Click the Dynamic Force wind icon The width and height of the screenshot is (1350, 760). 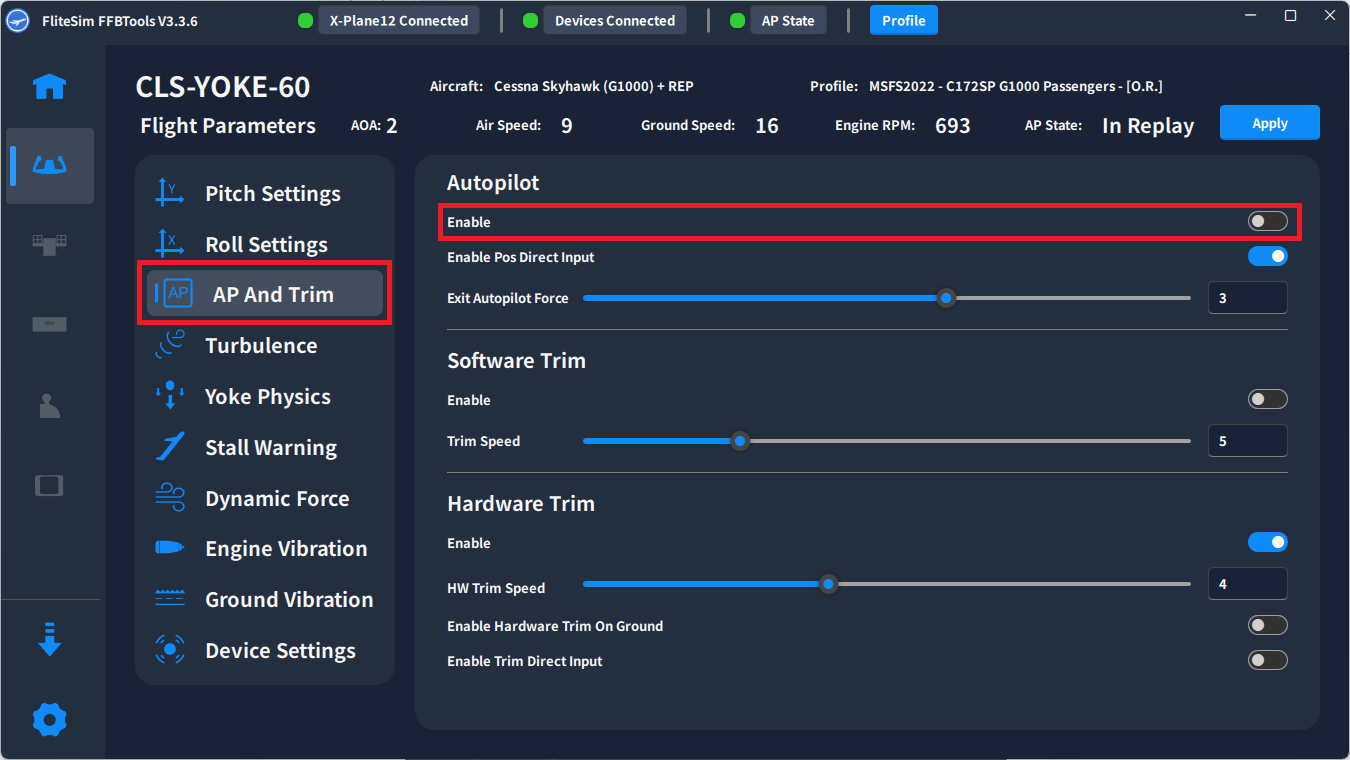click(x=170, y=498)
